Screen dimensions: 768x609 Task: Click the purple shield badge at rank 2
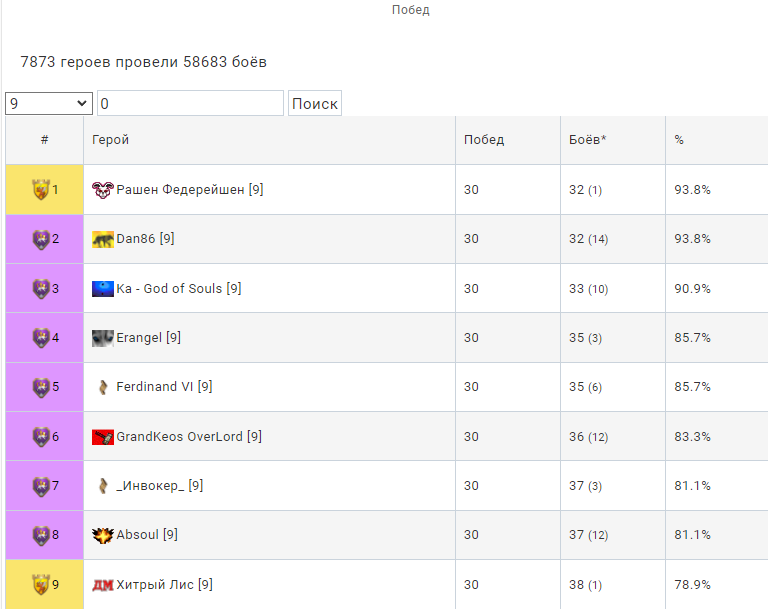pos(41,239)
